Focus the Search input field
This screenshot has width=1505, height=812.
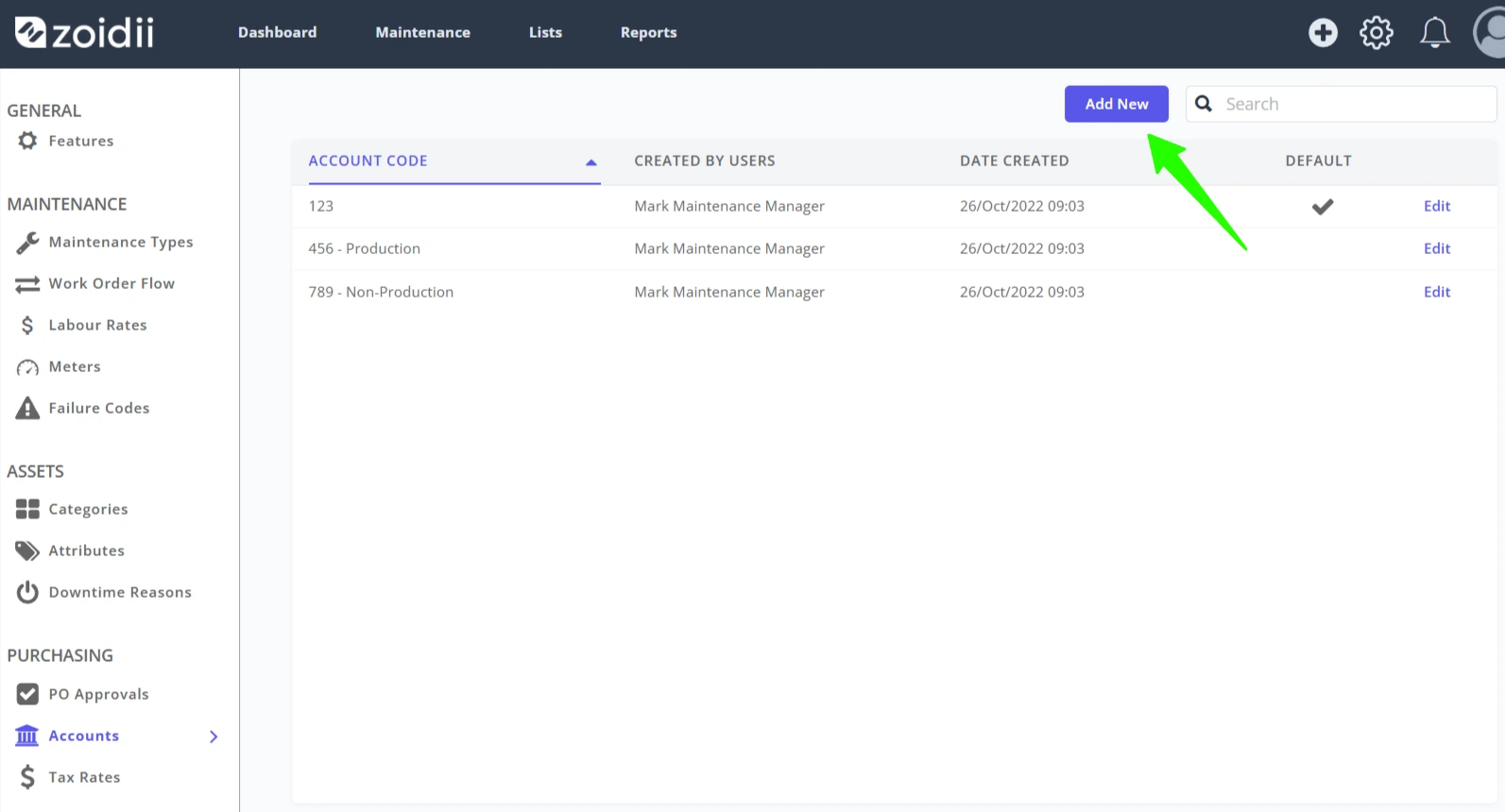pyautogui.click(x=1341, y=104)
